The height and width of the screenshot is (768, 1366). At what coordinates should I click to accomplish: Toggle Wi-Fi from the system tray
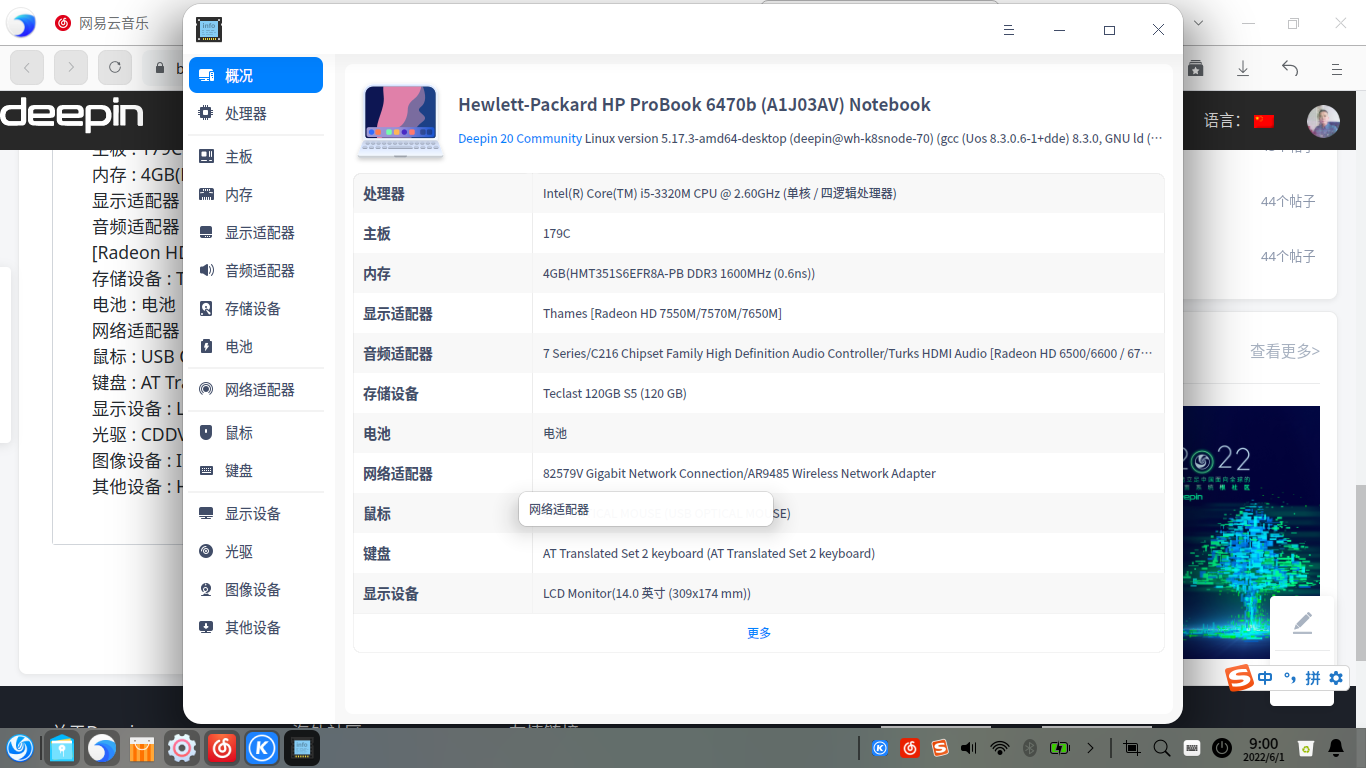click(999, 747)
